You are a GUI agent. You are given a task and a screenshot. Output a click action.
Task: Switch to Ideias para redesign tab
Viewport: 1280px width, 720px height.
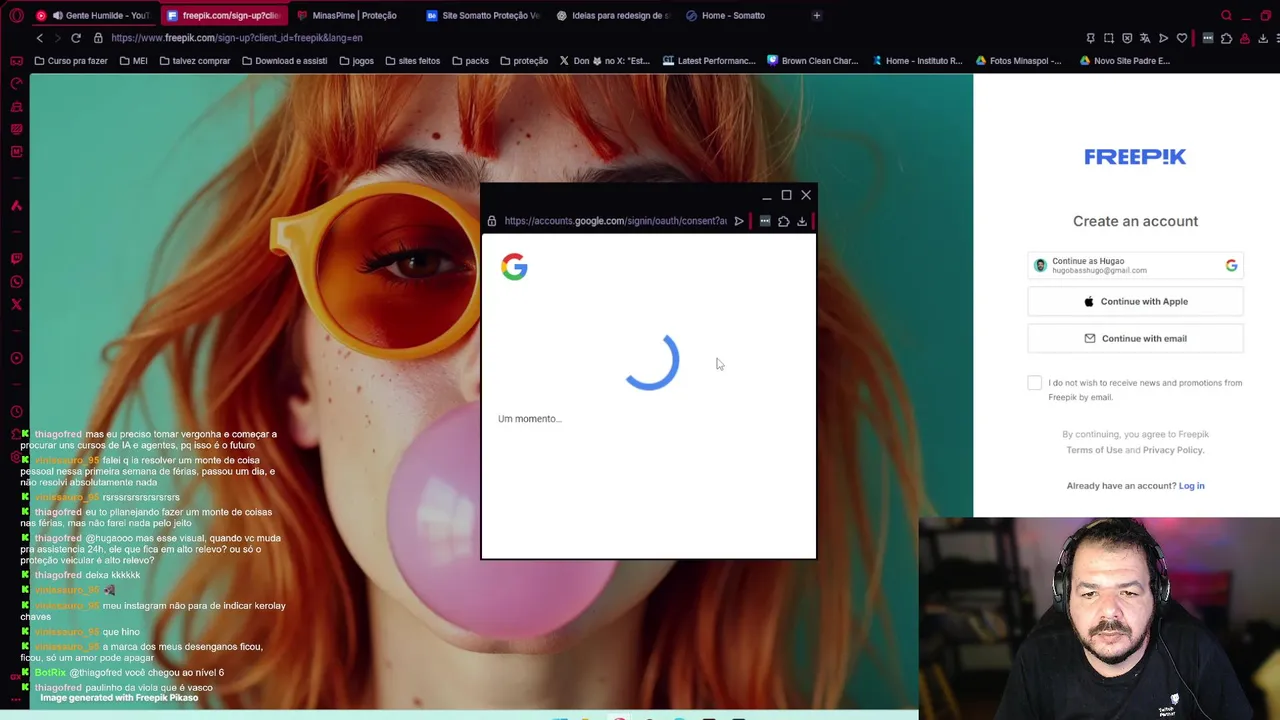pos(613,15)
